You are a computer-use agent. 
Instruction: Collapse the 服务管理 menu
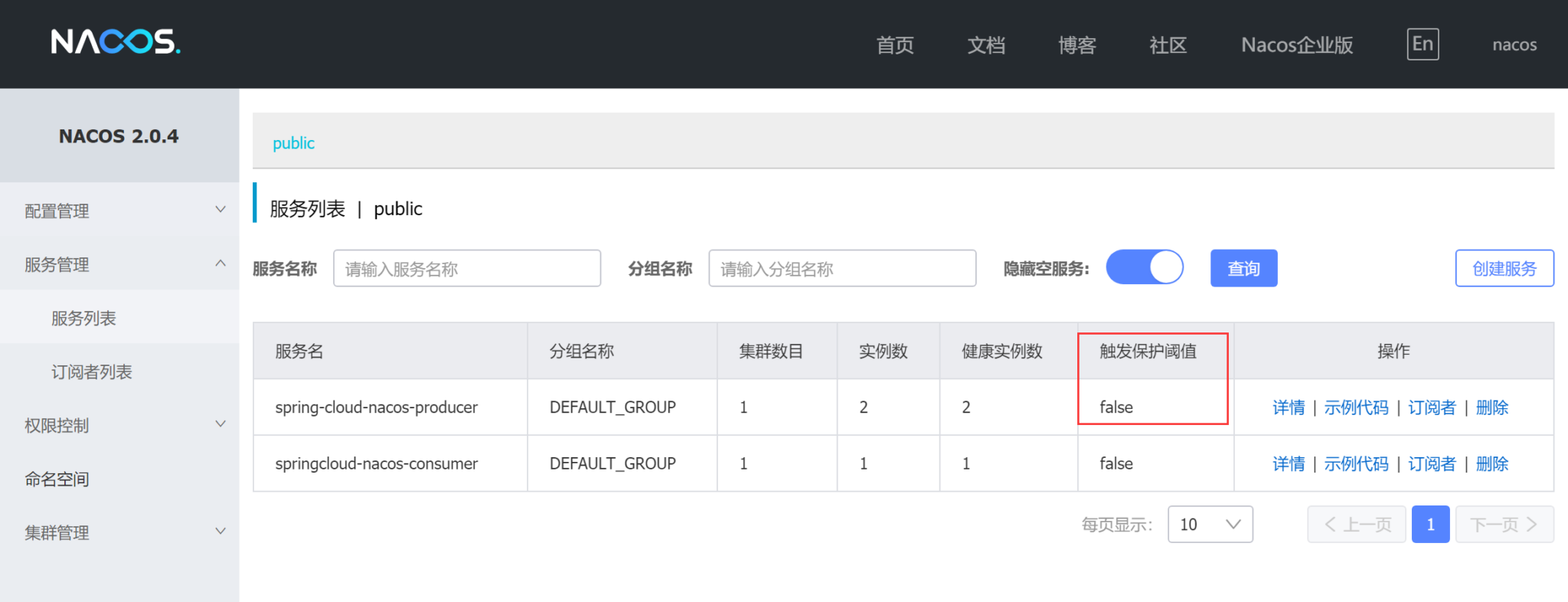pos(119,263)
